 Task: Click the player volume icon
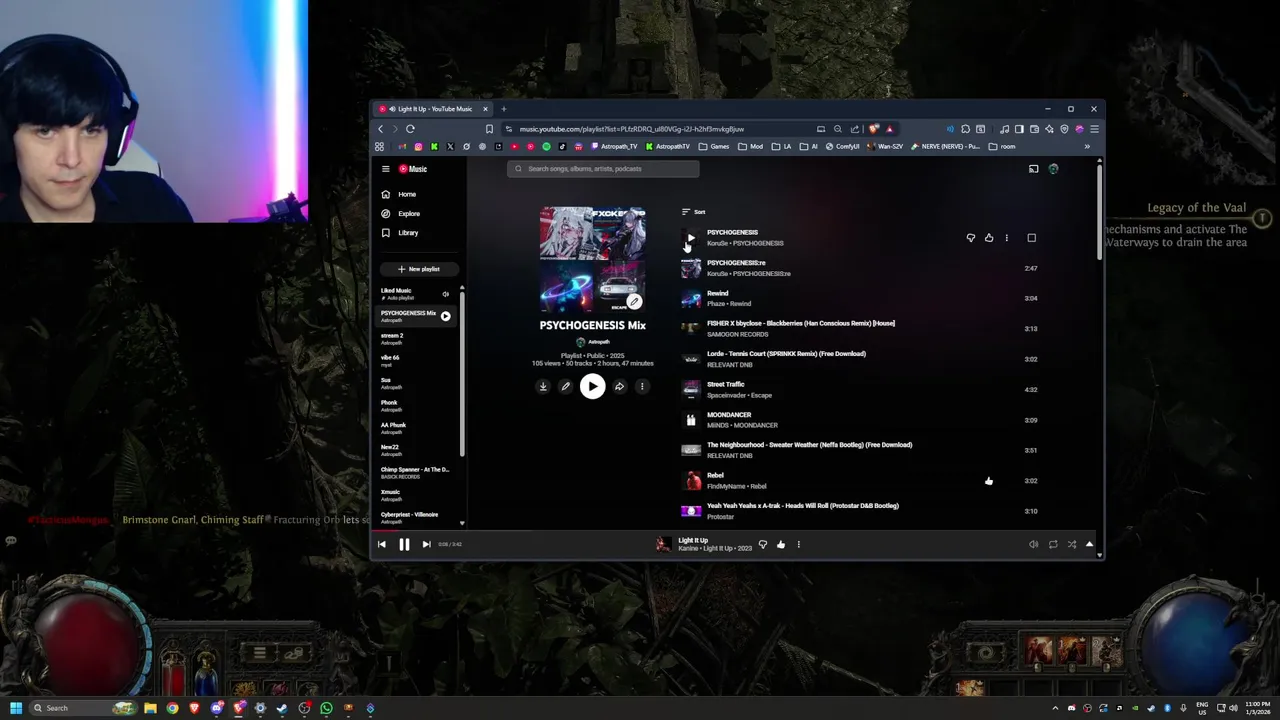pos(1033,544)
